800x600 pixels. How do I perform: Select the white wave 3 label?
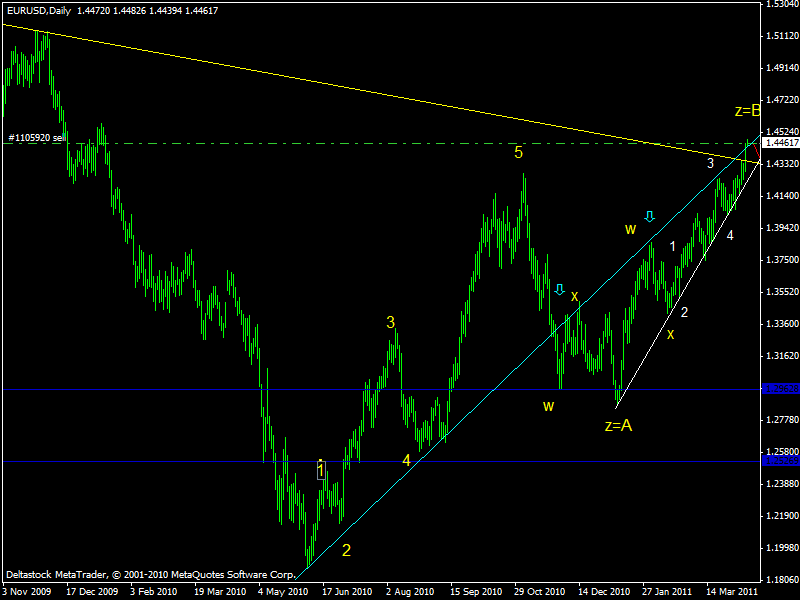coord(710,163)
